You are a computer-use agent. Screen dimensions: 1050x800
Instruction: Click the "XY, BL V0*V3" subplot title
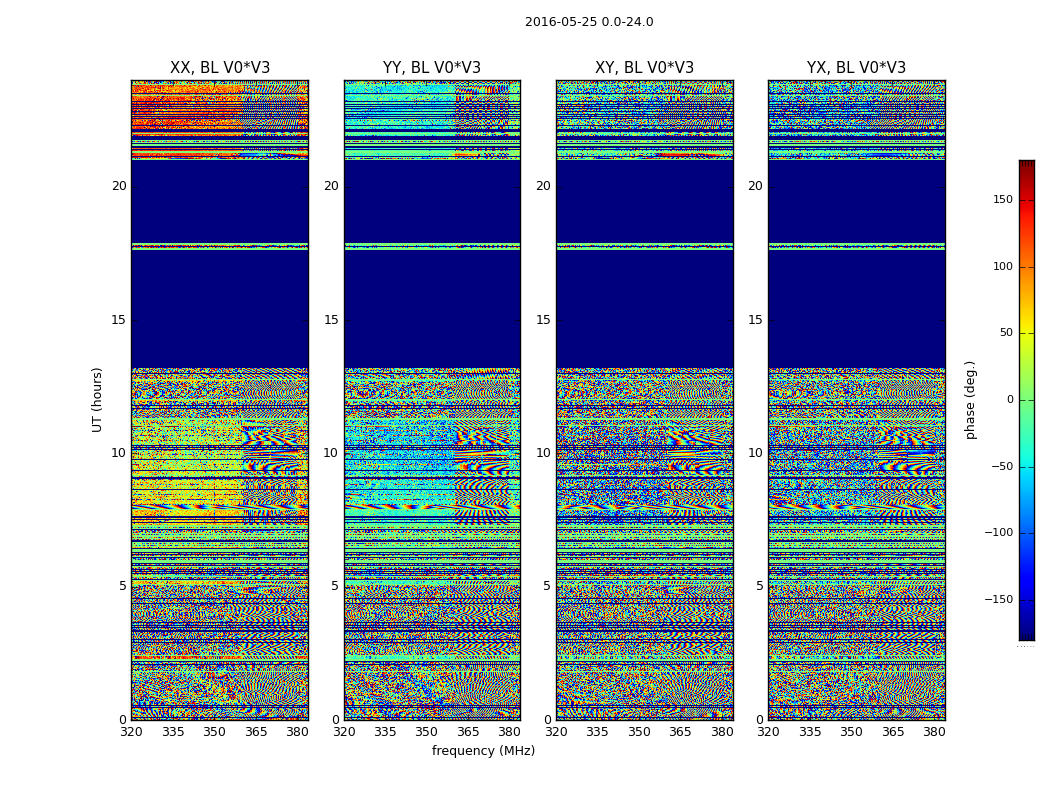coord(644,68)
